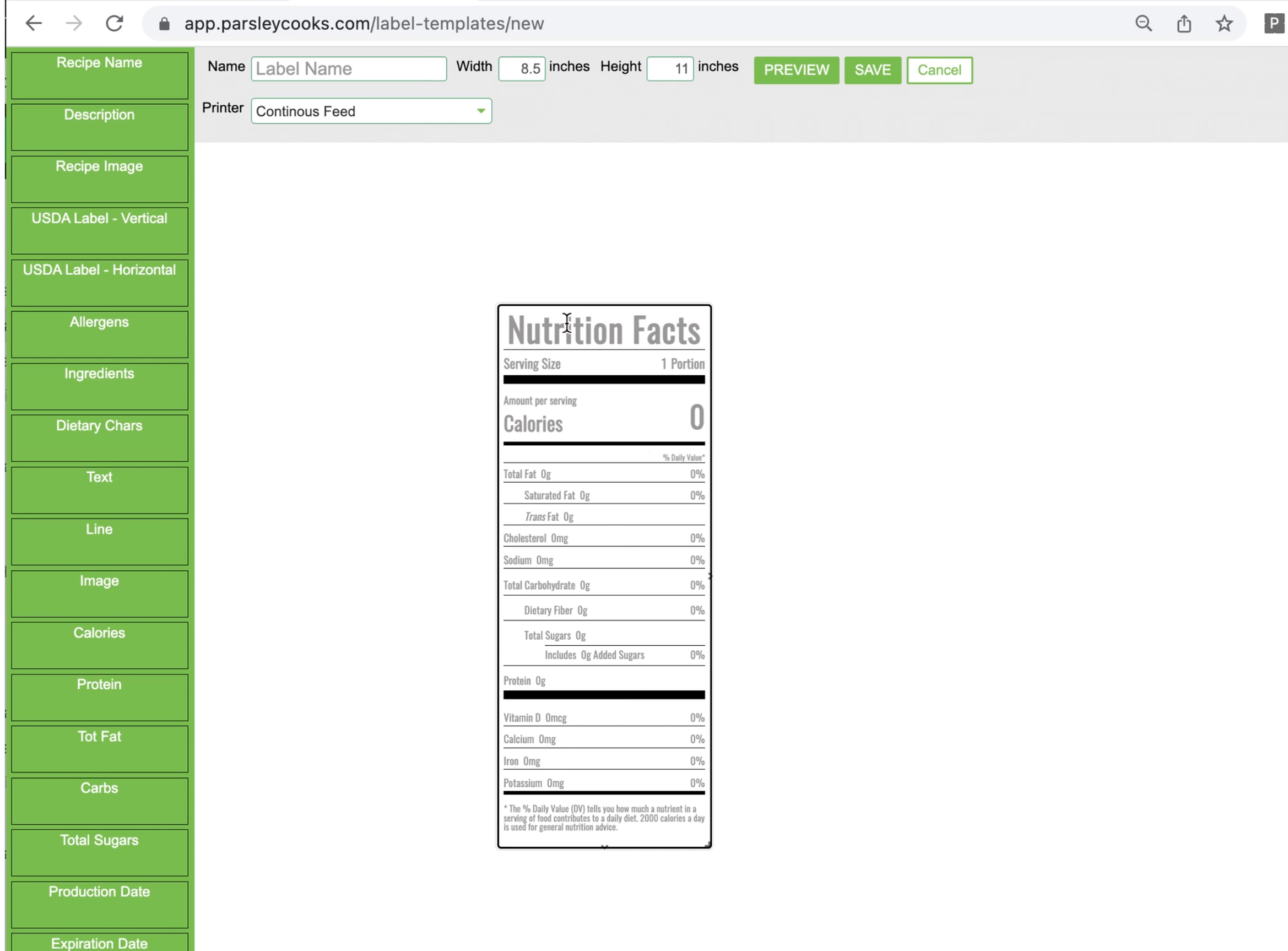Image resolution: width=1288 pixels, height=951 pixels.
Task: Open the Continous Feed printer dropdown
Action: pos(371,111)
